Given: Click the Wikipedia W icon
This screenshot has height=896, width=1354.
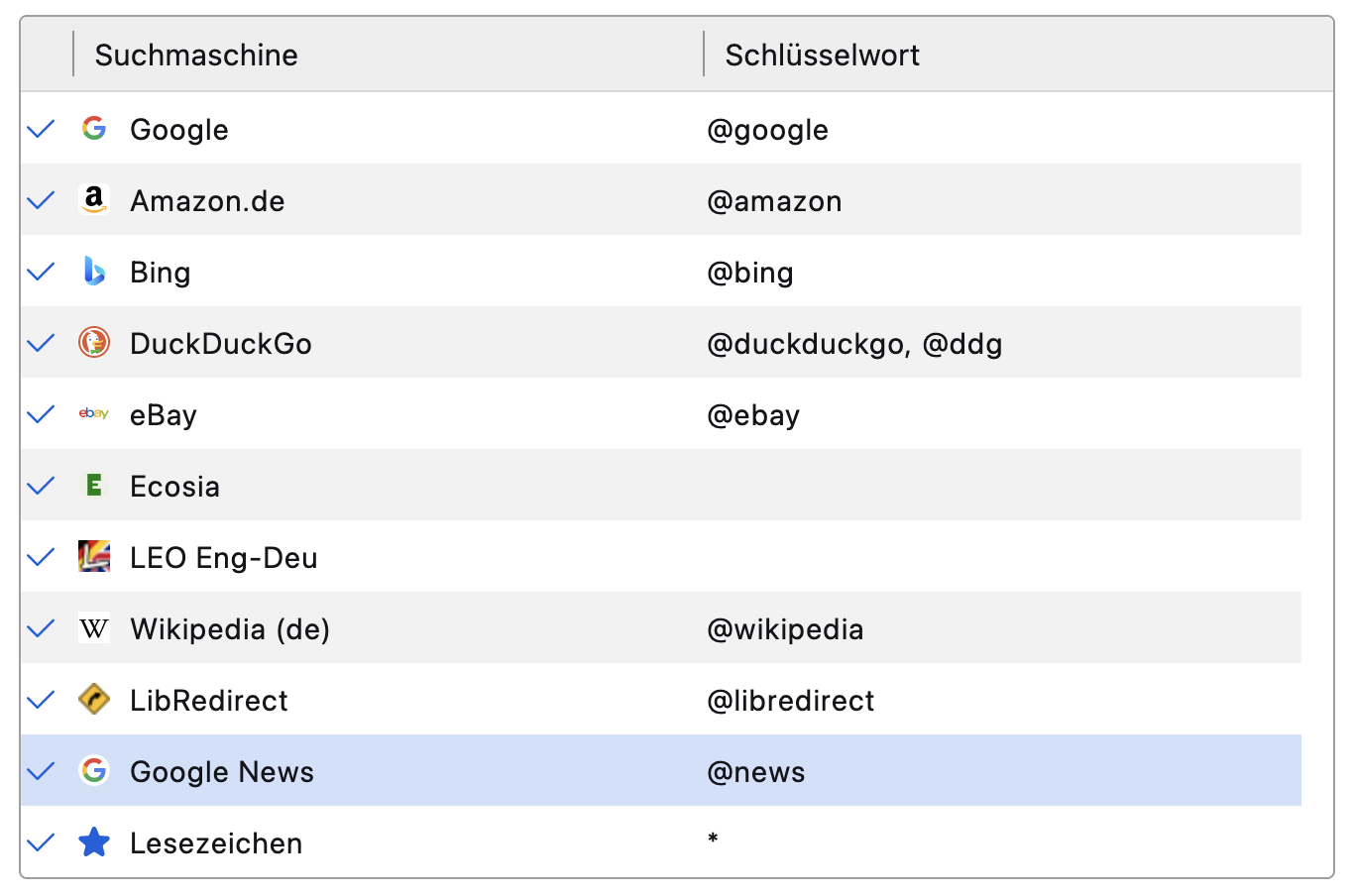Looking at the screenshot, I should click(94, 628).
